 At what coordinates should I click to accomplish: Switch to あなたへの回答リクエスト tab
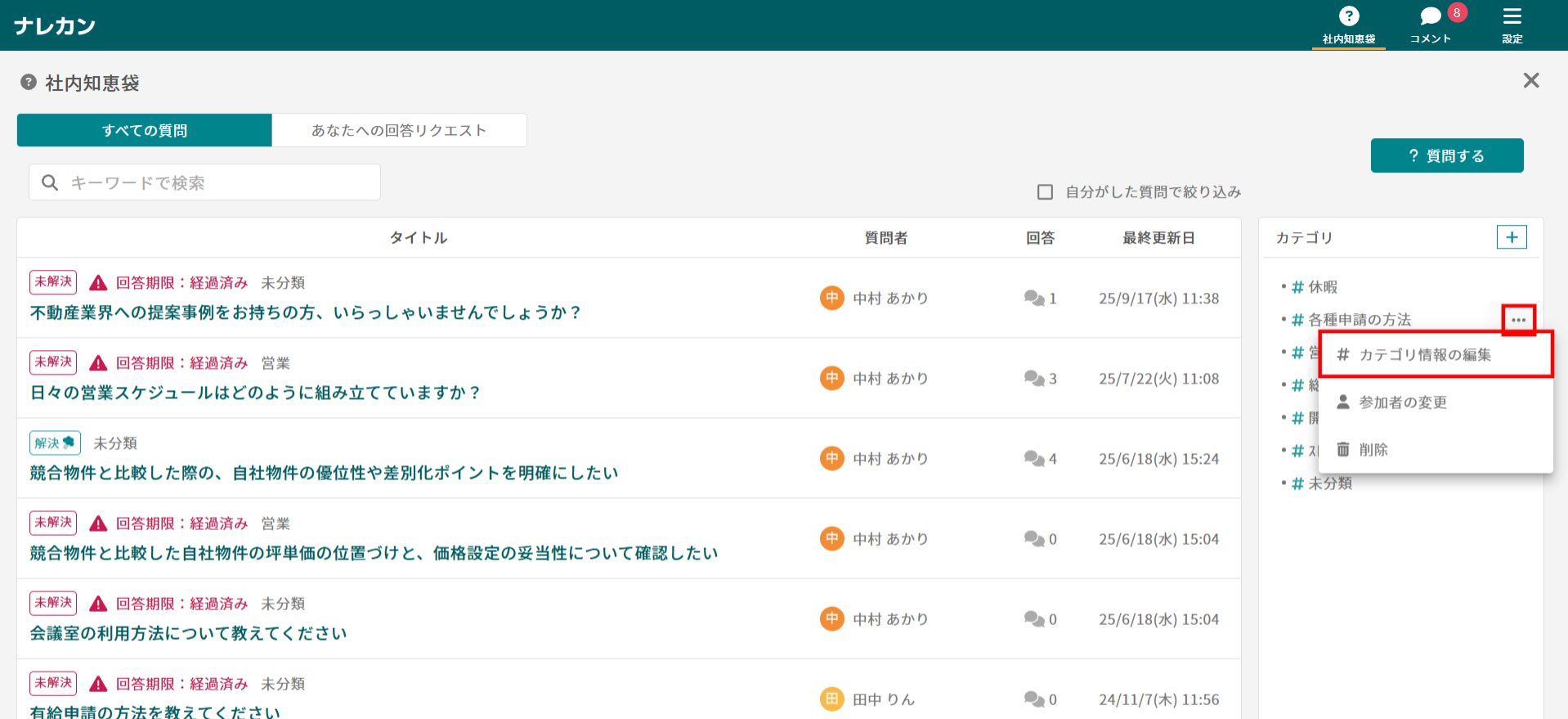tap(399, 130)
